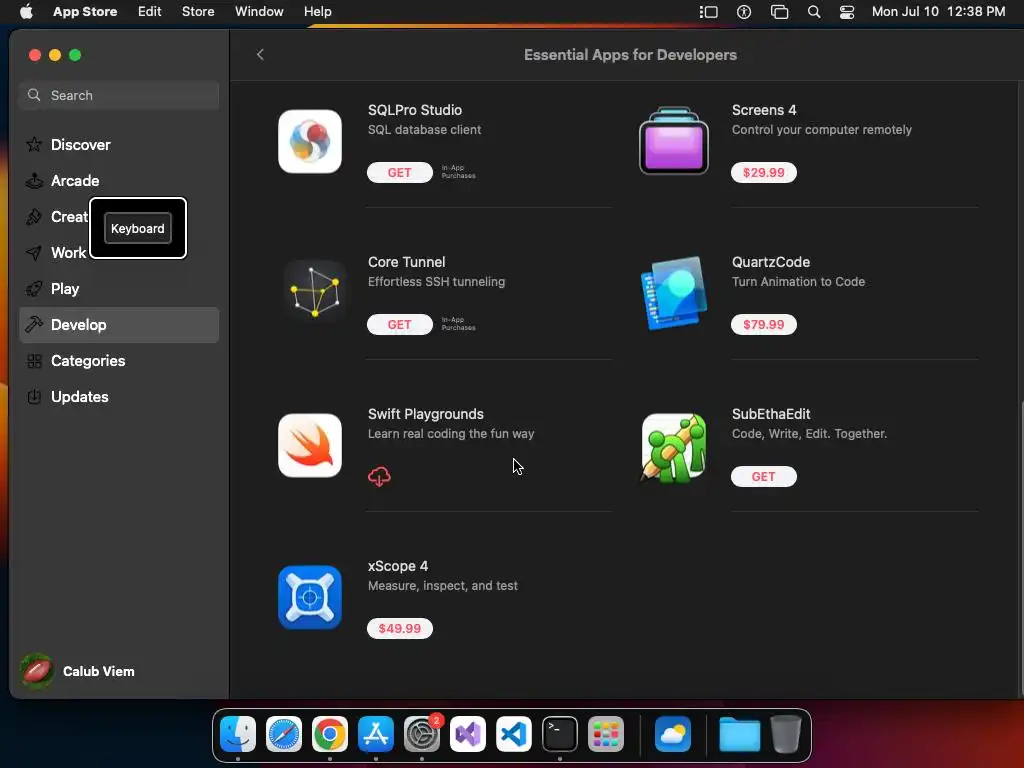The width and height of the screenshot is (1024, 768).
Task: Select Play in the sidebar
Action: coord(119,289)
